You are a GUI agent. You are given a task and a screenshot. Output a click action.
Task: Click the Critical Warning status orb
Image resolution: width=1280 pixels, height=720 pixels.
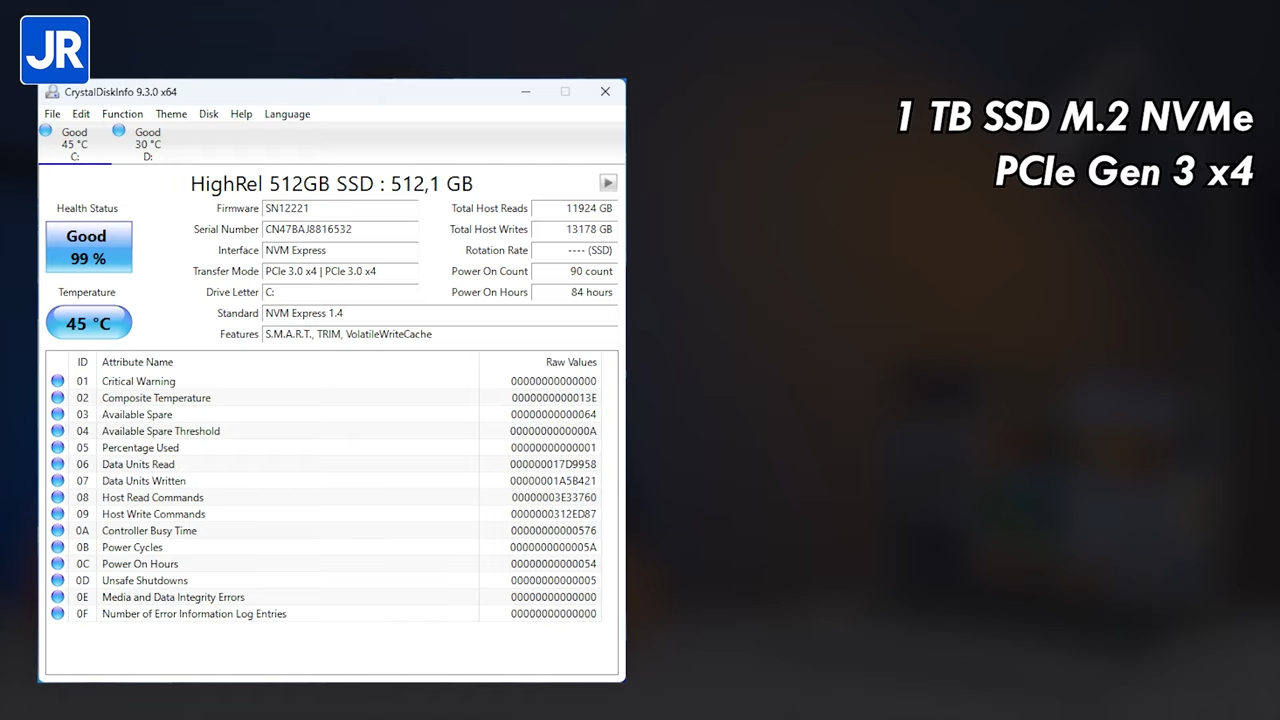58,381
